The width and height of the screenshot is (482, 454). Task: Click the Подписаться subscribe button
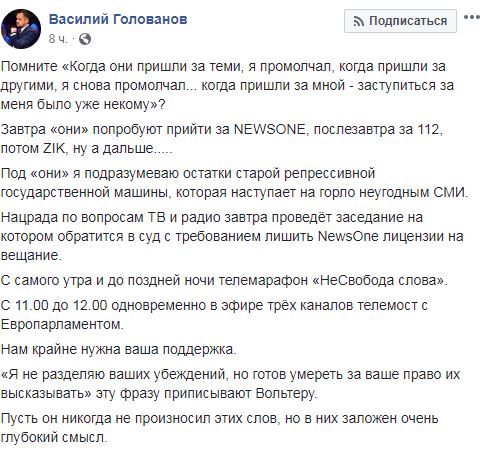(x=400, y=21)
